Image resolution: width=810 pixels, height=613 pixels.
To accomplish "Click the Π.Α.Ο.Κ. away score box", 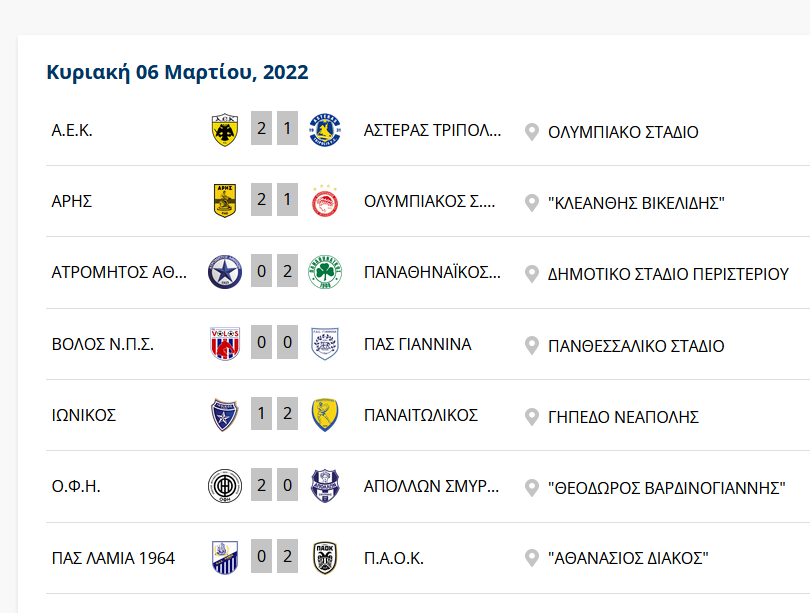I will (x=288, y=556).
